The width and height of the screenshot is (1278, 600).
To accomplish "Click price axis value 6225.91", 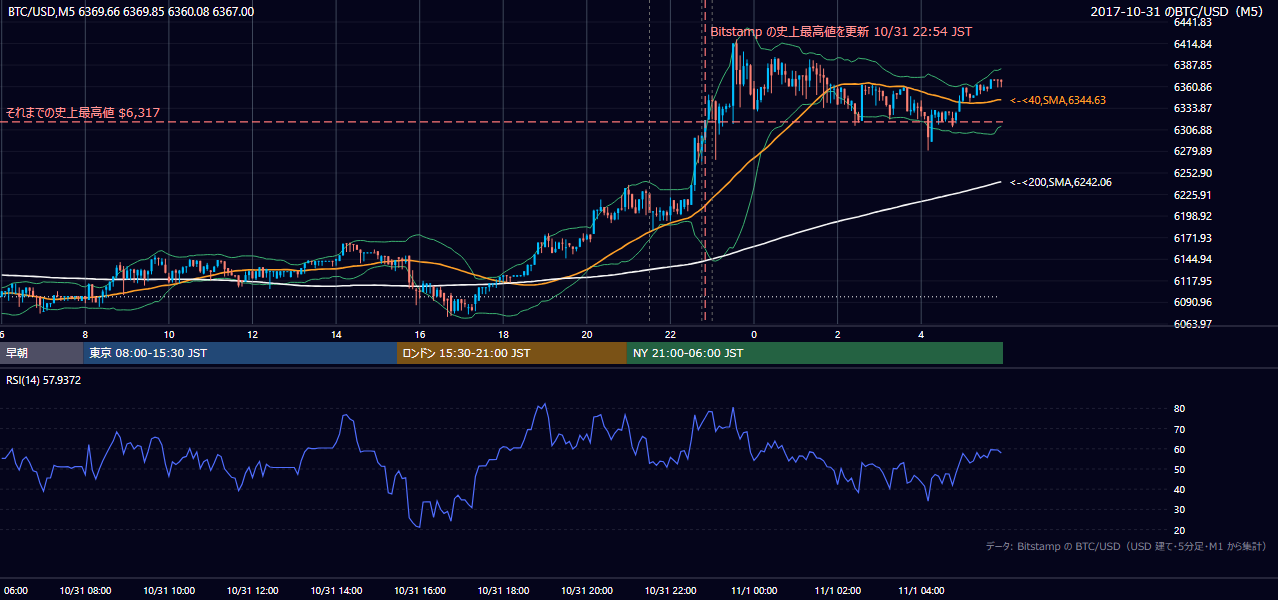I will point(1193,195).
